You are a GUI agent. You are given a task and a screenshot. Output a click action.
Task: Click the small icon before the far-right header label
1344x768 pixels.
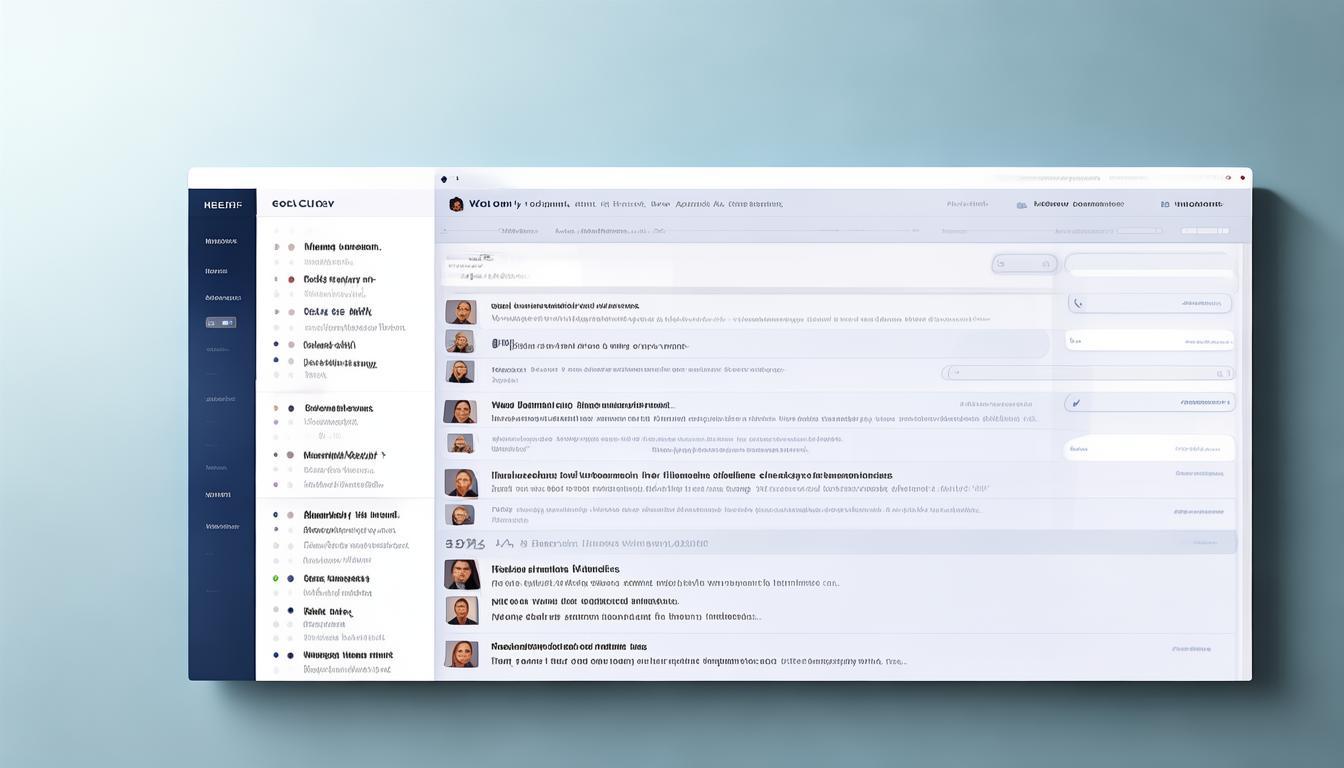(x=1165, y=204)
